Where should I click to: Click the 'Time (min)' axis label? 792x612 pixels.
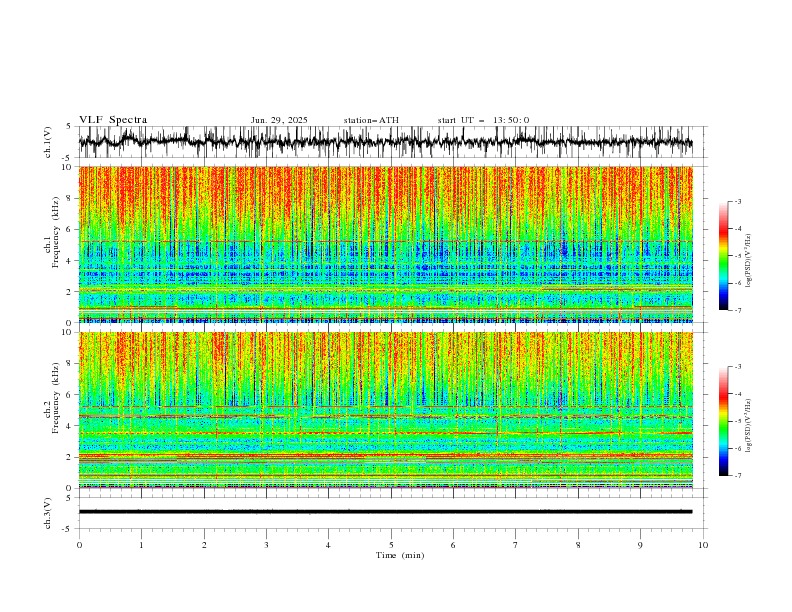click(400, 555)
